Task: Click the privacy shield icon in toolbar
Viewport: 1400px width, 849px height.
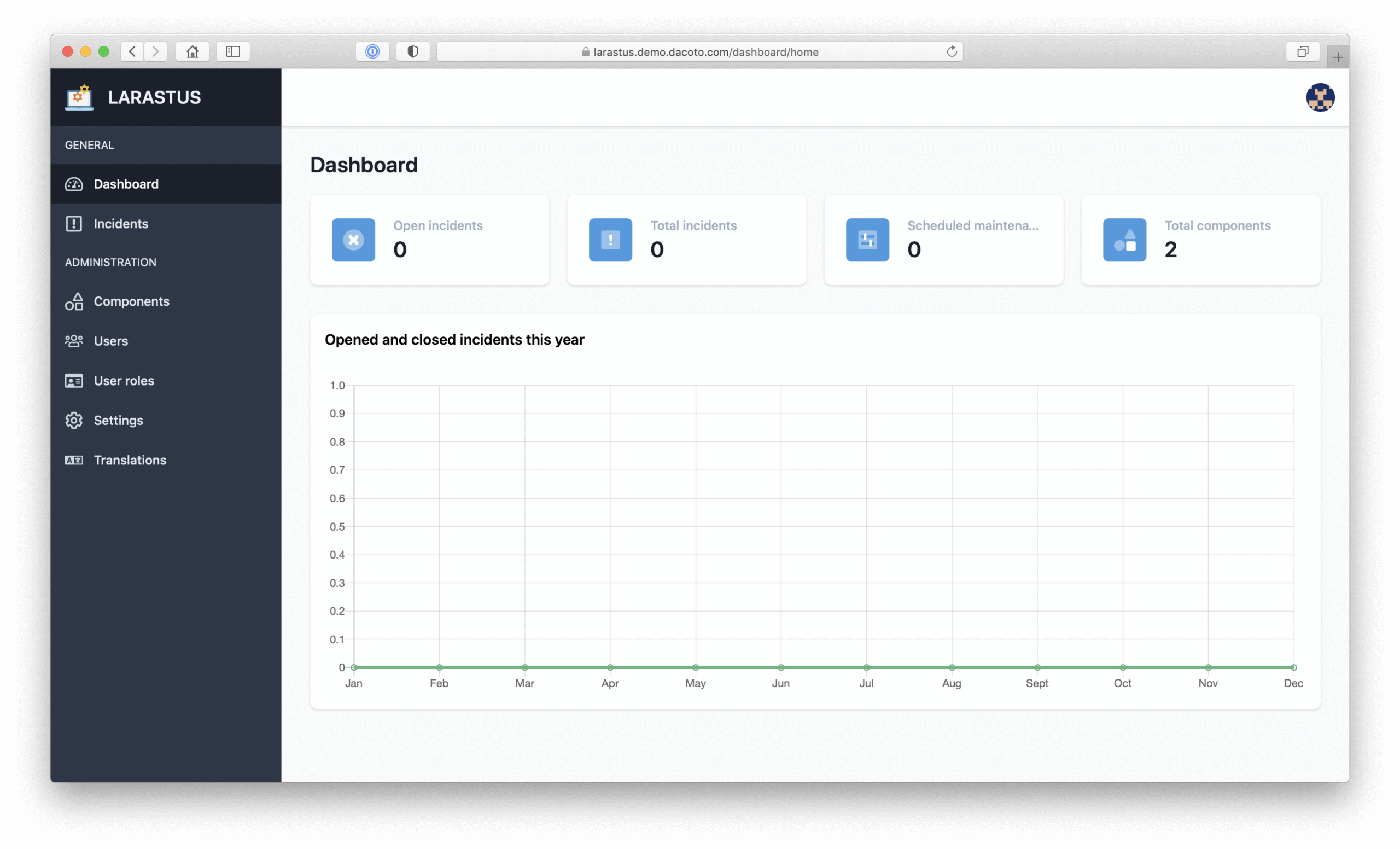Action: click(412, 51)
